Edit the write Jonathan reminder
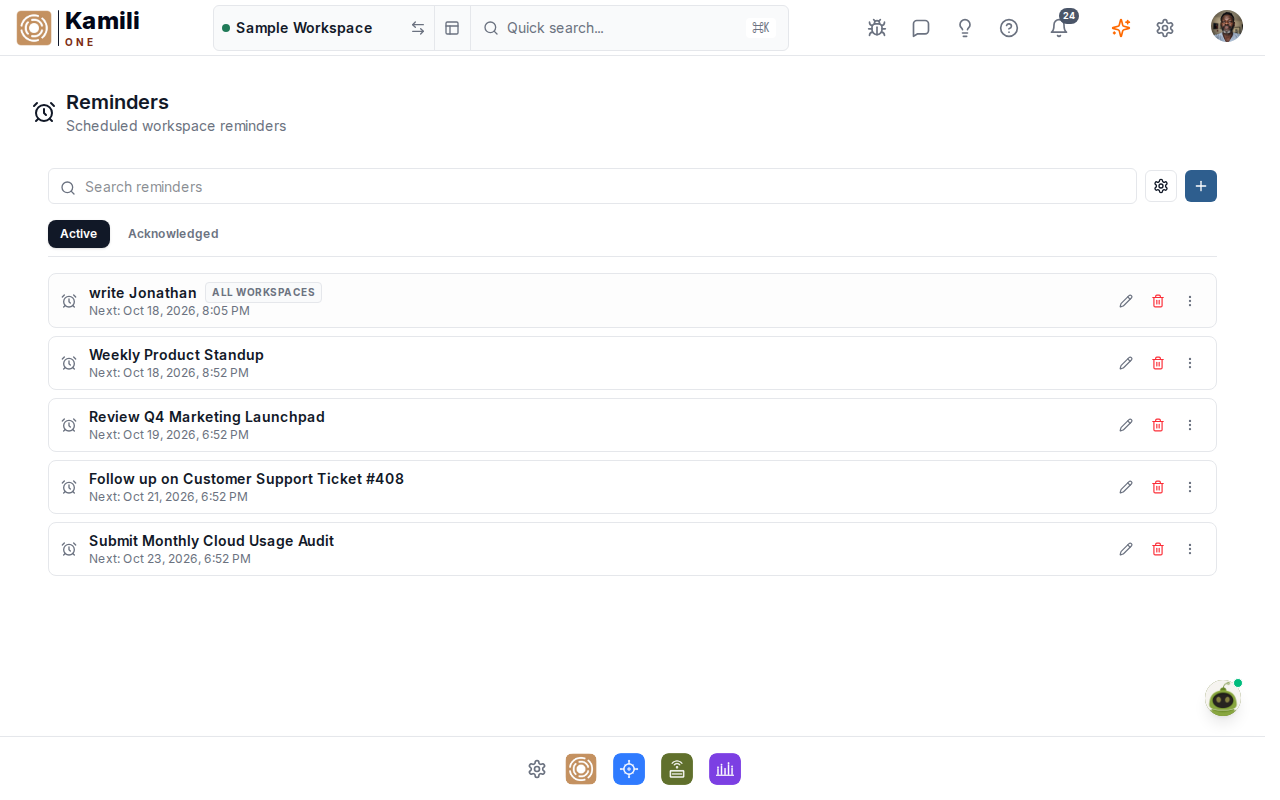The width and height of the screenshot is (1280, 800). (x=1126, y=301)
